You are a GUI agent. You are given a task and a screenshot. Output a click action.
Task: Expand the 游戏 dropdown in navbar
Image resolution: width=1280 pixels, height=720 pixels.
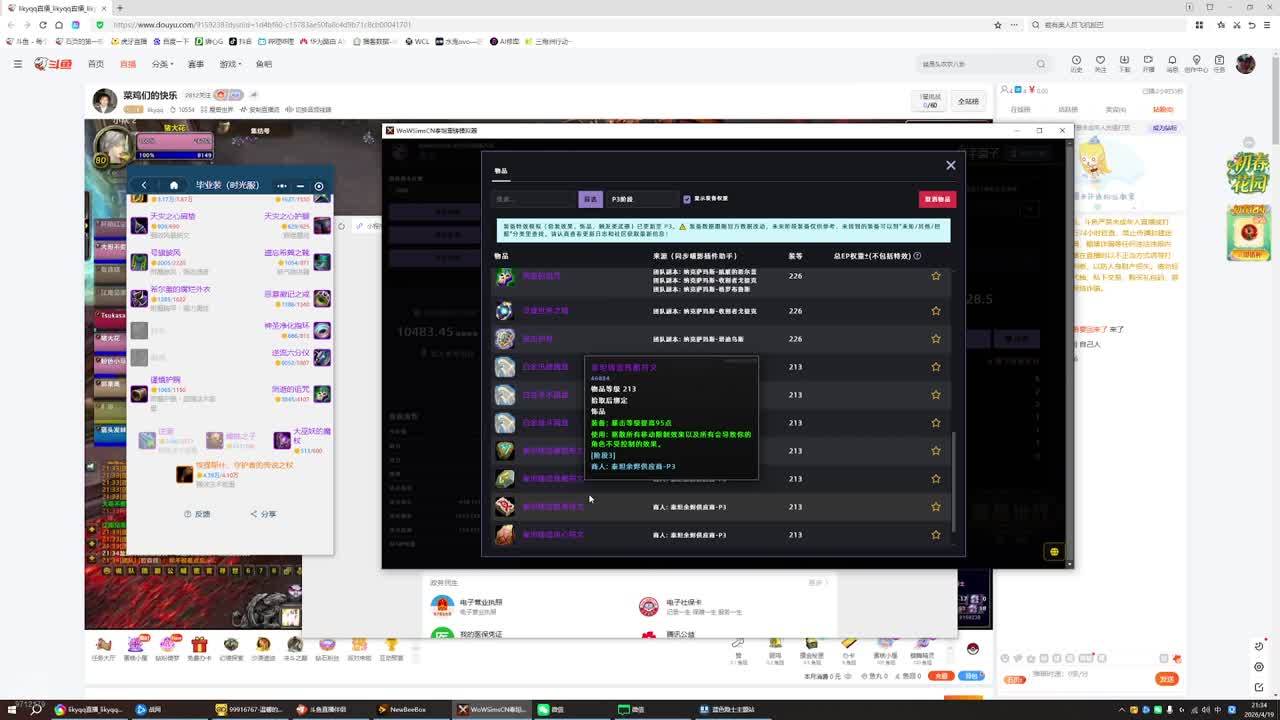(x=230, y=64)
